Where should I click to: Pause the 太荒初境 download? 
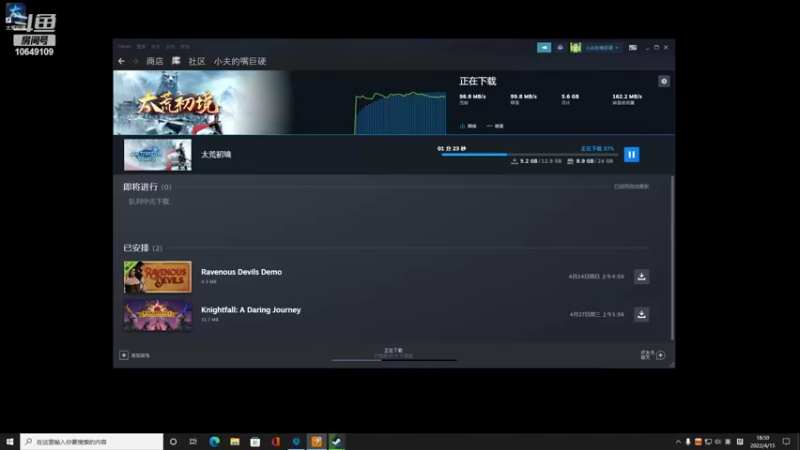tap(632, 155)
